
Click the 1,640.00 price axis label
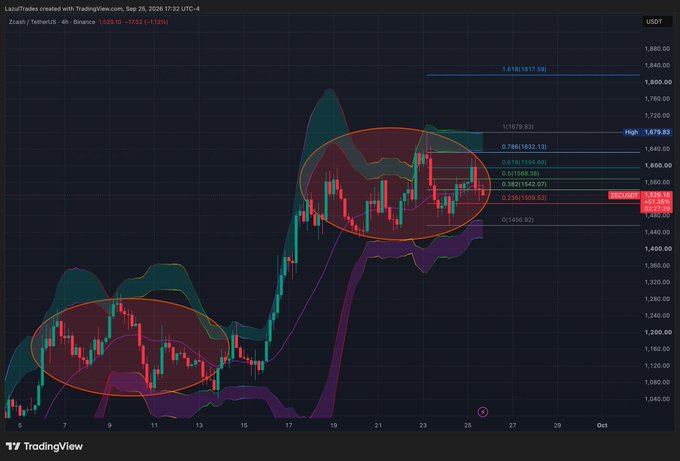point(658,149)
